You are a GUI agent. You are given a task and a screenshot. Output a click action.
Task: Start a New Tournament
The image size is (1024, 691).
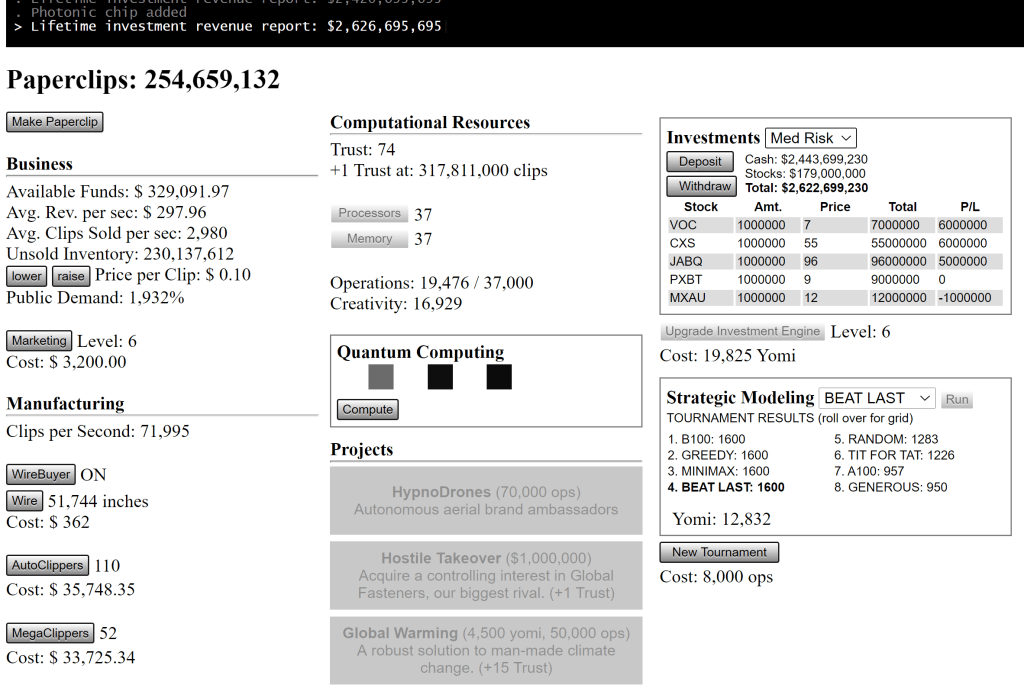pos(719,552)
